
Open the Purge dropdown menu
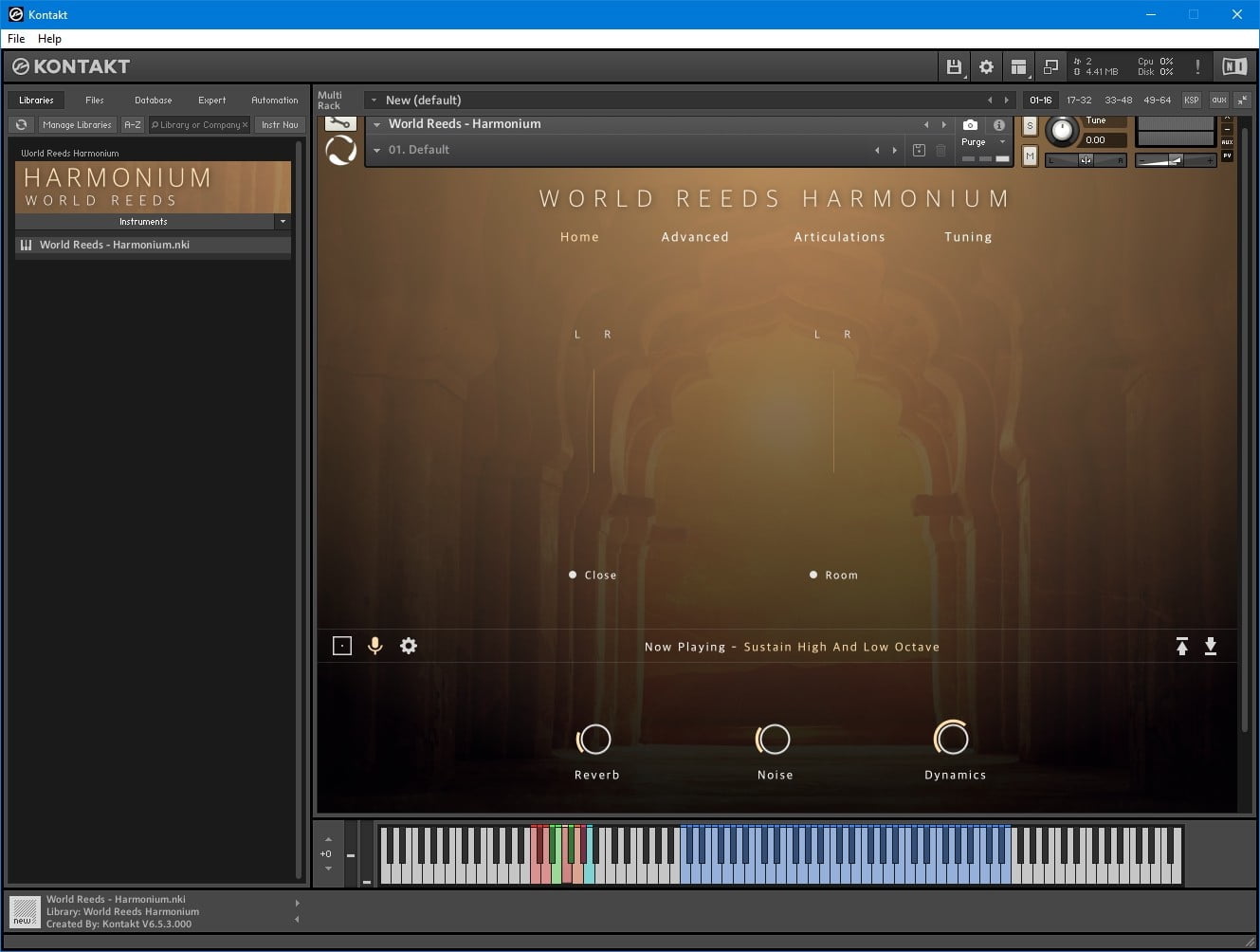pyautogui.click(x=981, y=142)
